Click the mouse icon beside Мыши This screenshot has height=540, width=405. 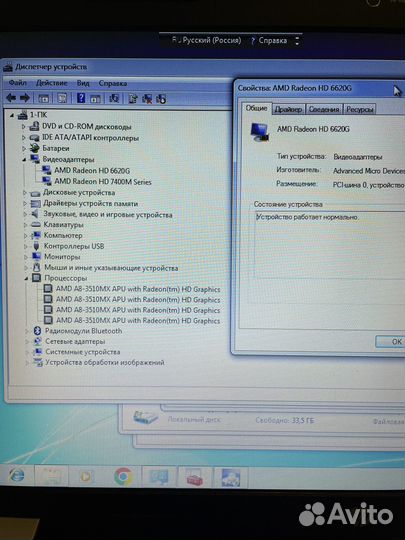(37, 267)
